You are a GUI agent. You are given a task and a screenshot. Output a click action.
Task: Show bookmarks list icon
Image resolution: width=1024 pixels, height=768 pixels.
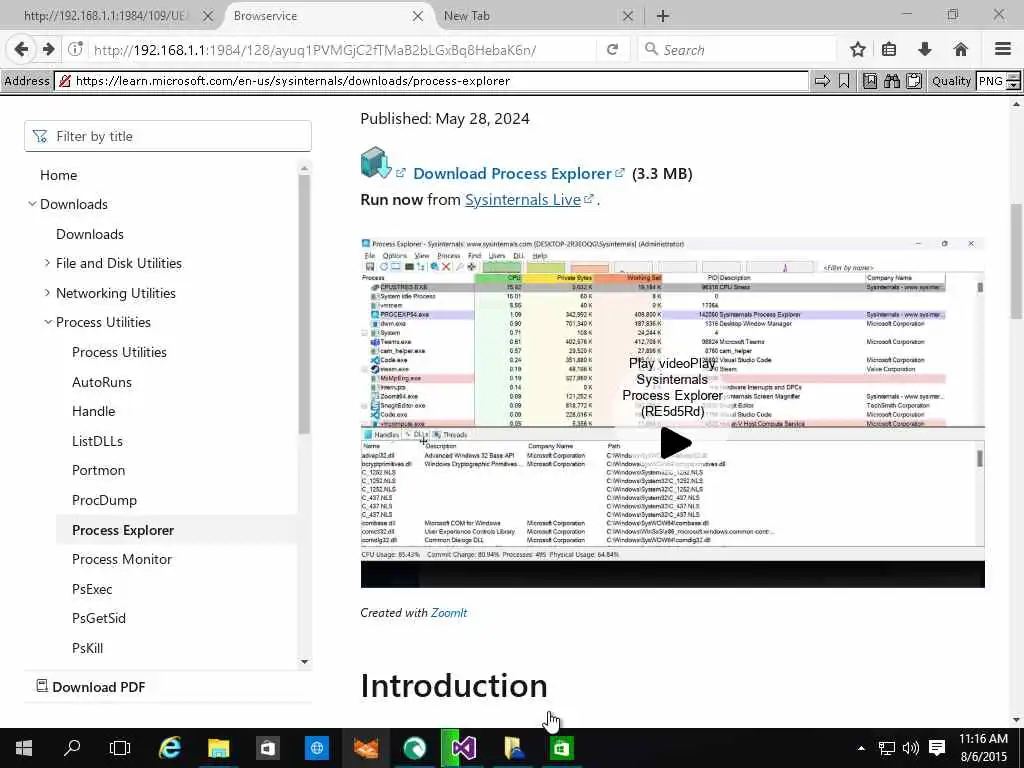(889, 50)
